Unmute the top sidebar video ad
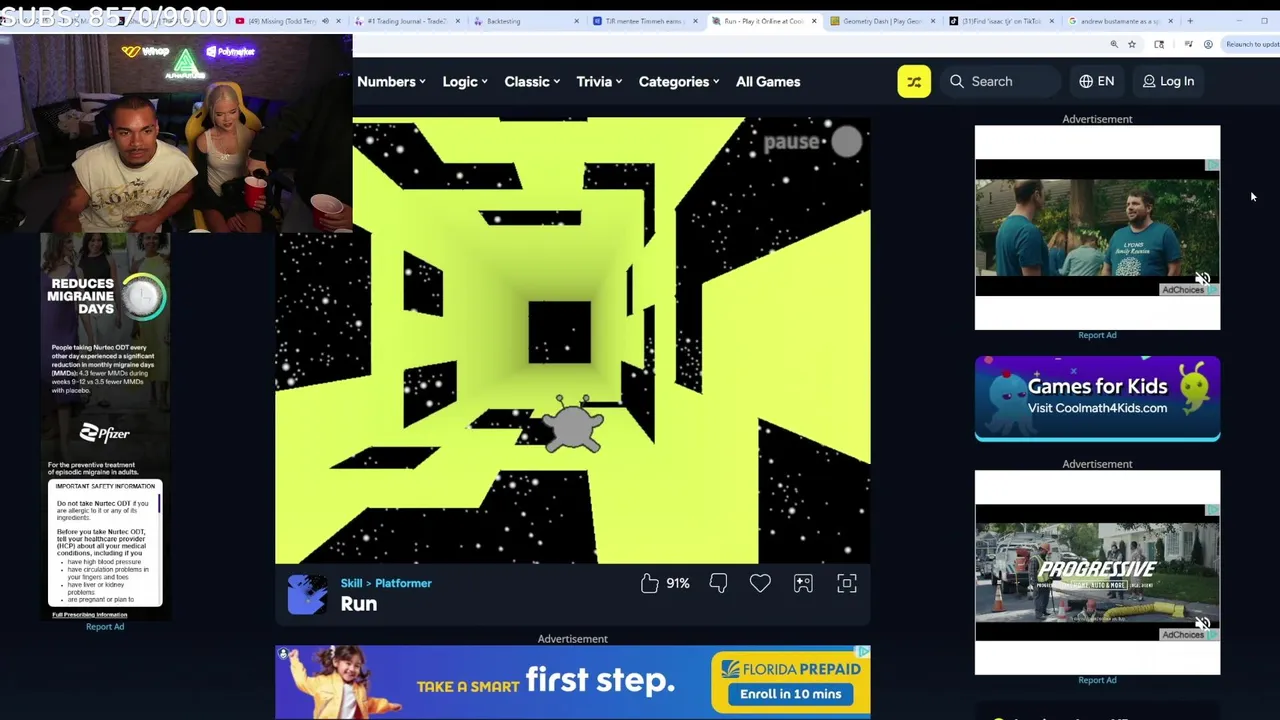 (x=1203, y=279)
